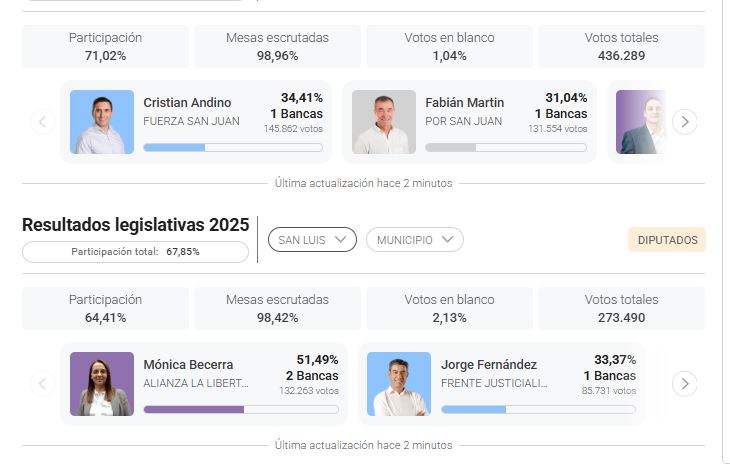Open the SAN LUIS province dropdown
The width and height of the screenshot is (730, 475).
[312, 240]
